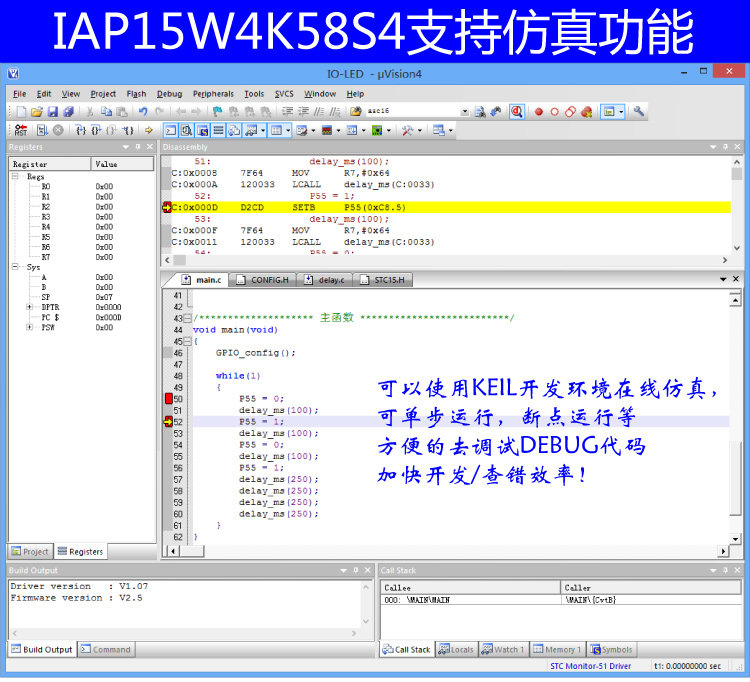Screen dimensions: 750x682
Task: Switch to the Command tab
Action: click(106, 650)
